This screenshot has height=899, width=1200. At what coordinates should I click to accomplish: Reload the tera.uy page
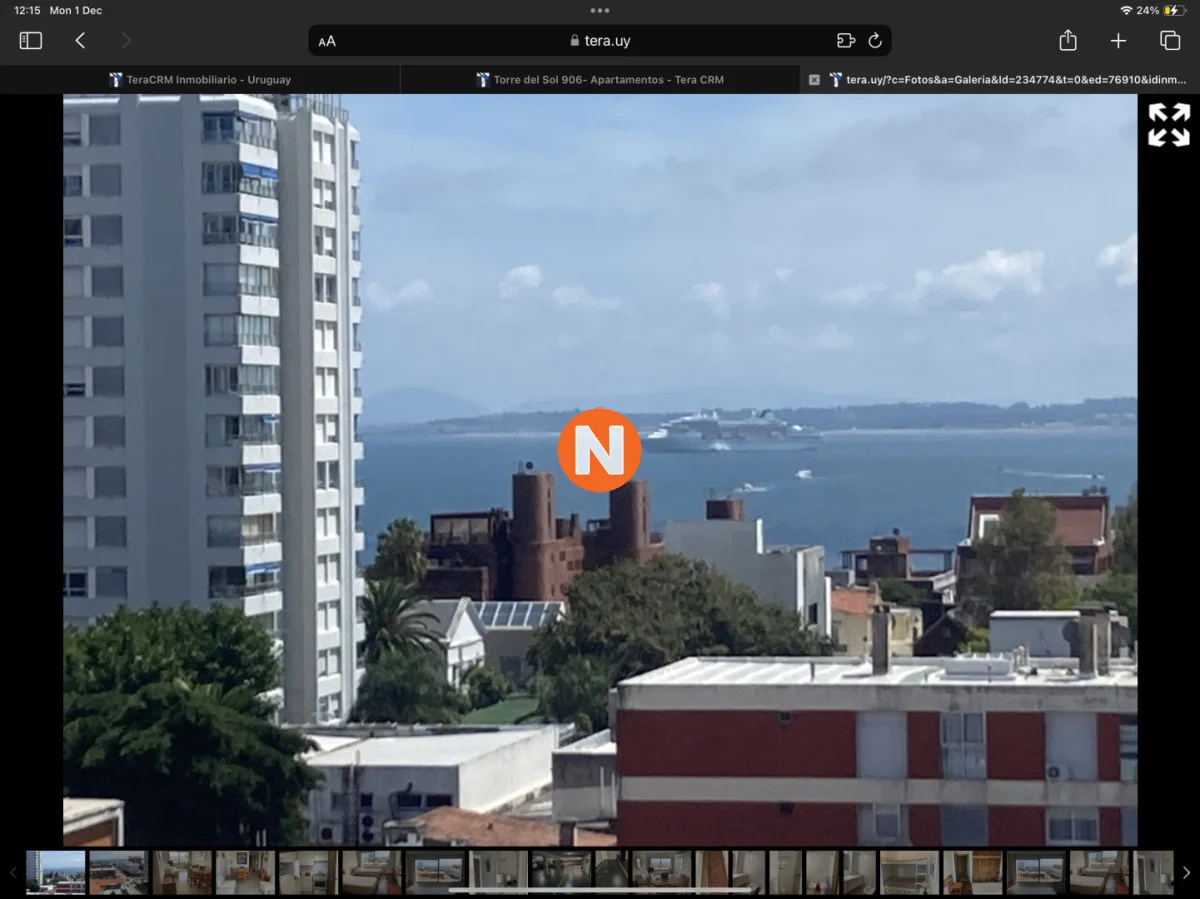tap(875, 41)
